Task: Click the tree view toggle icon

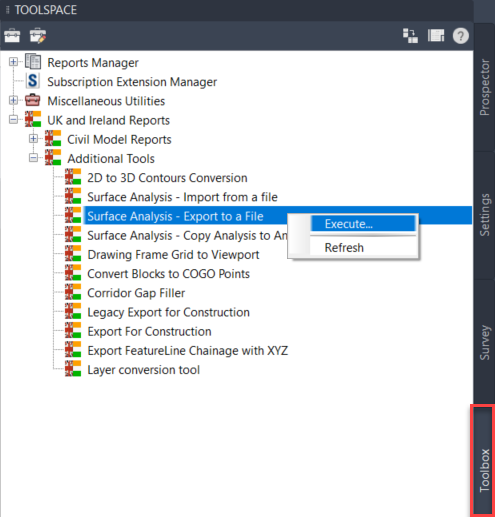Action: coord(410,36)
